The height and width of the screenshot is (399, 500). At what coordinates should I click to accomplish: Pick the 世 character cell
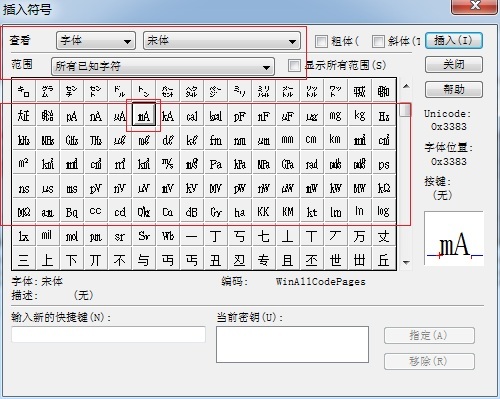click(x=336, y=259)
